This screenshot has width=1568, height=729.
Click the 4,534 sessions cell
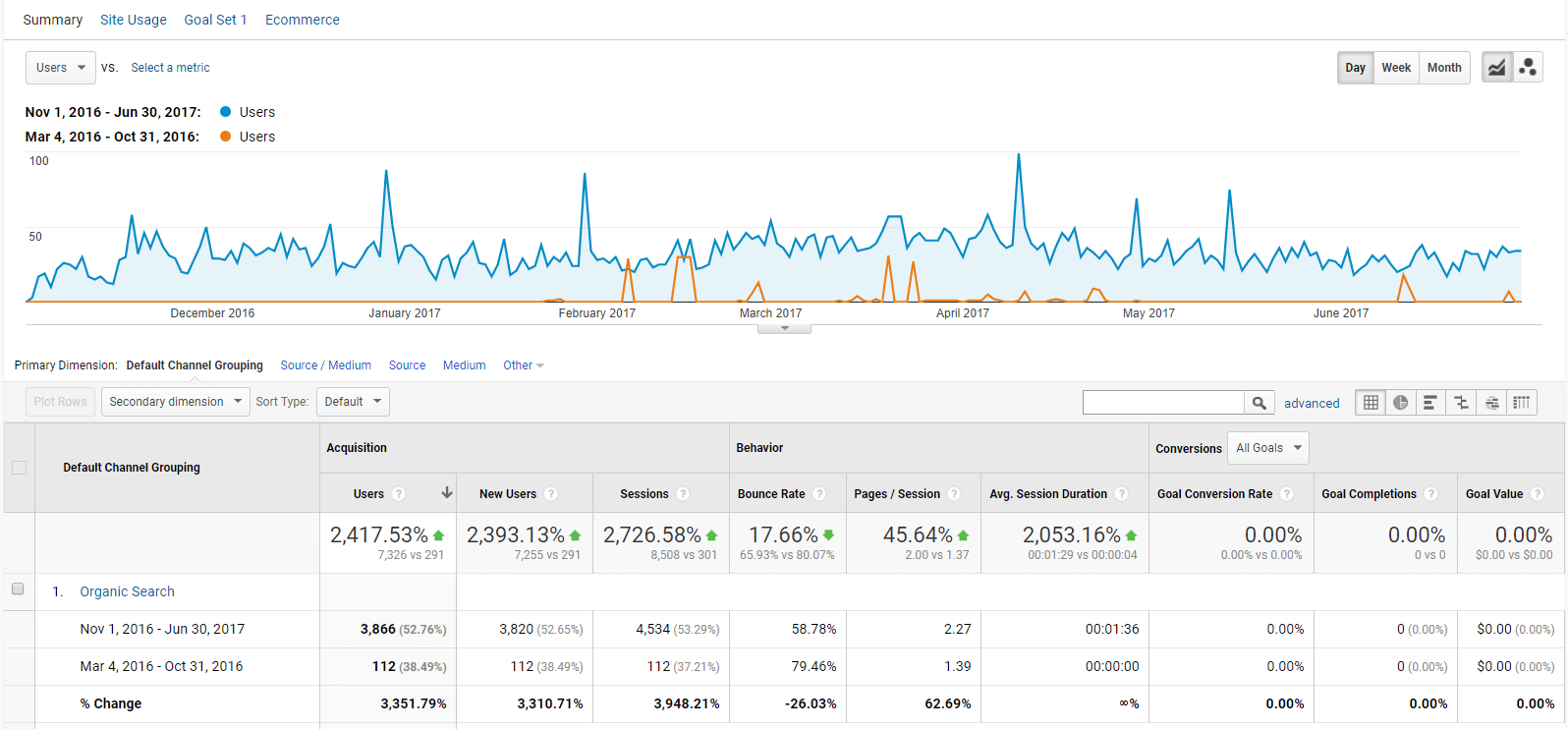653,629
